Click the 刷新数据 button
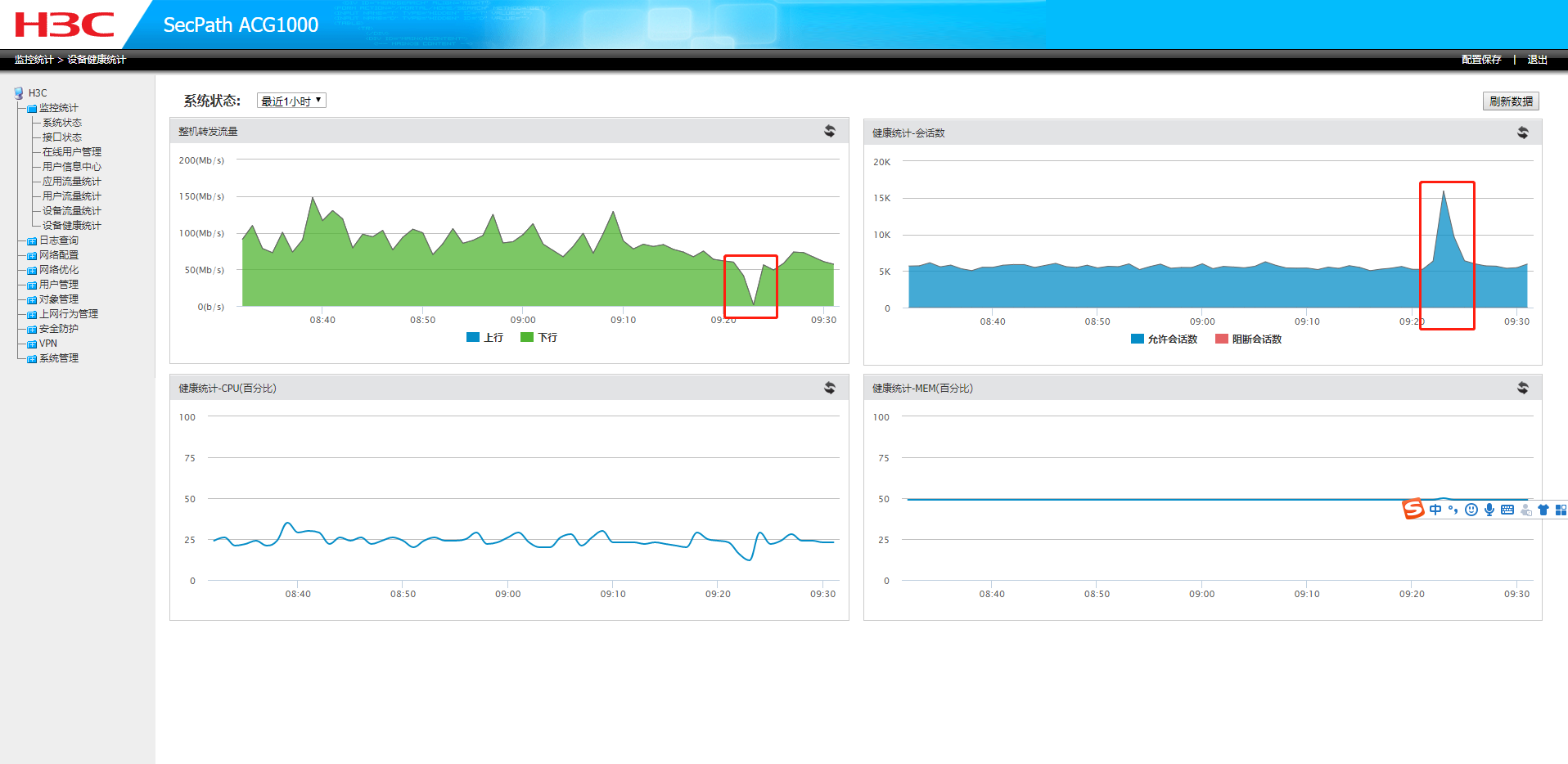The height and width of the screenshot is (764, 1568). [1511, 101]
